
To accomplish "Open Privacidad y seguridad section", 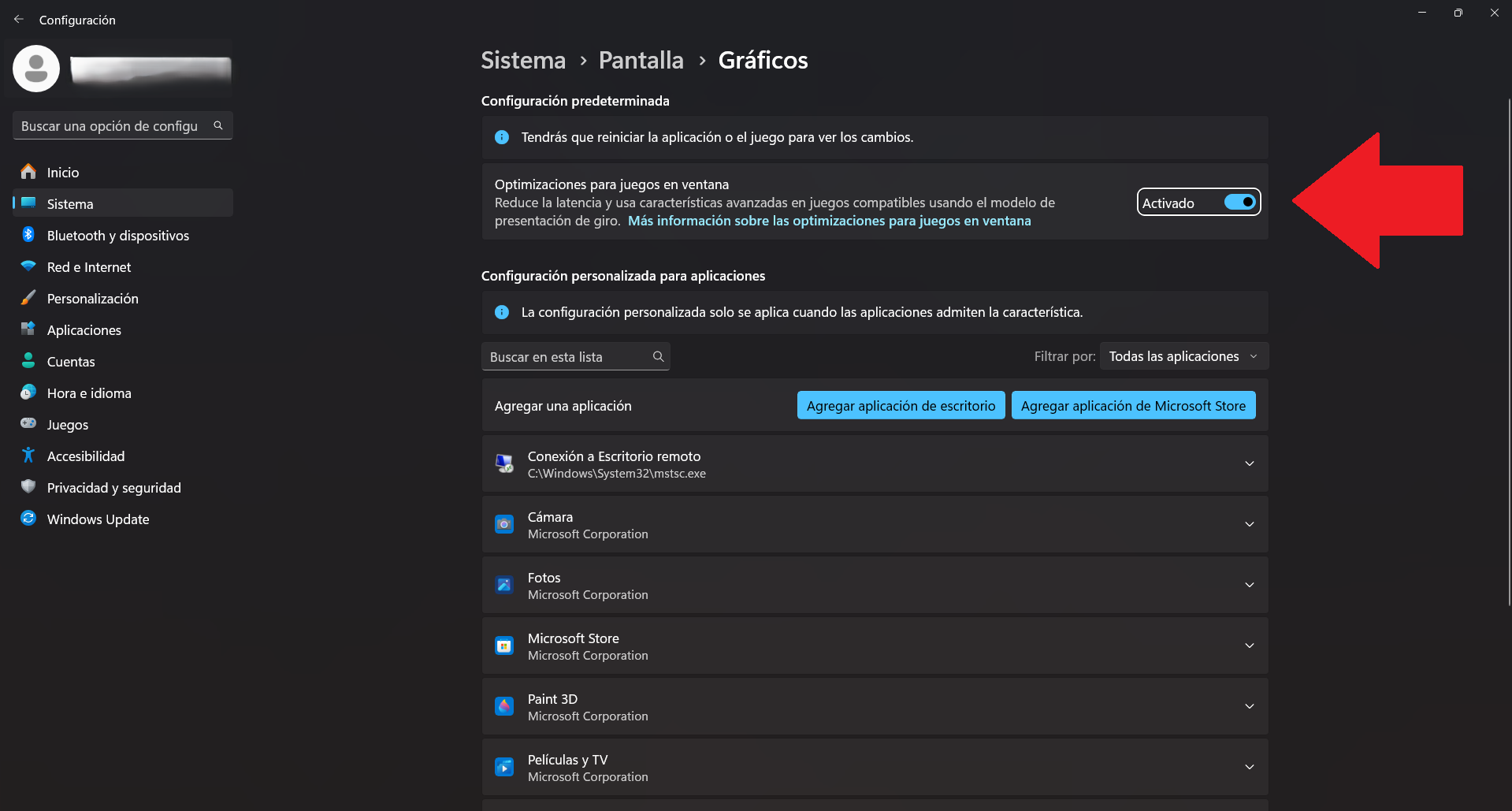I will click(x=123, y=487).
